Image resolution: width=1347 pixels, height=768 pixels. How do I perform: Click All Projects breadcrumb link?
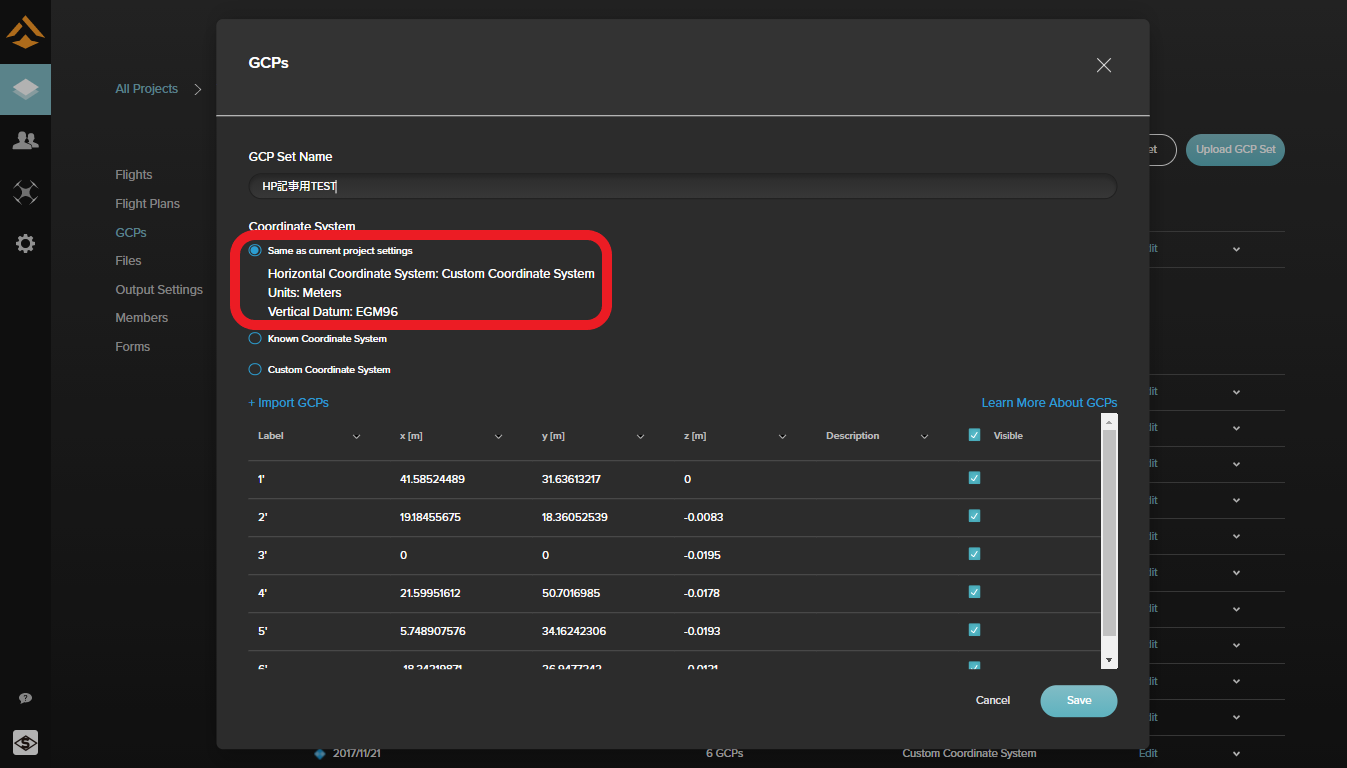click(x=146, y=89)
